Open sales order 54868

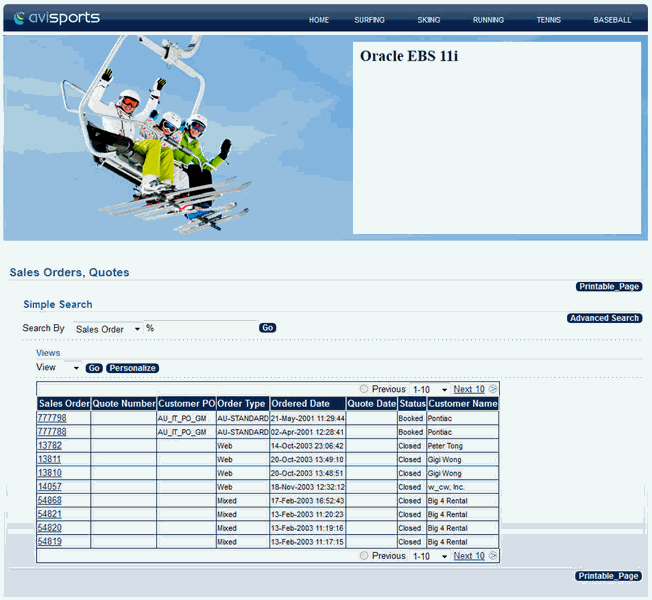coord(49,500)
